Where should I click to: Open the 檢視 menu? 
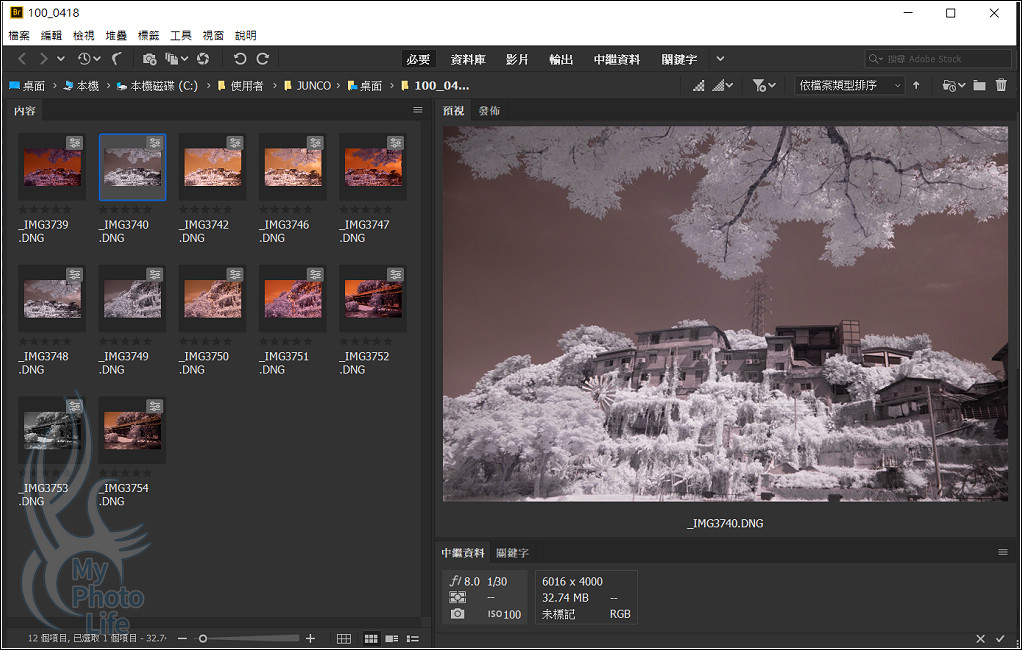pos(84,35)
